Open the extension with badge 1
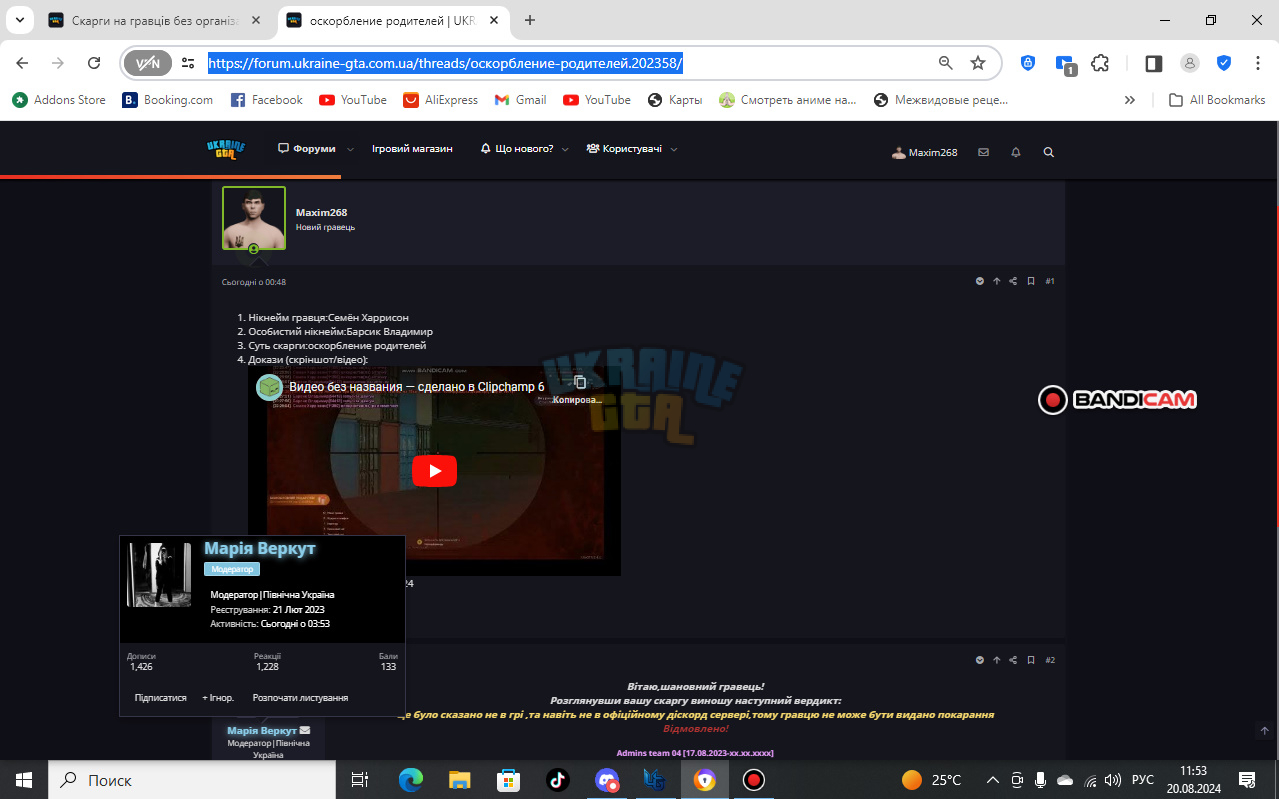 [1066, 64]
